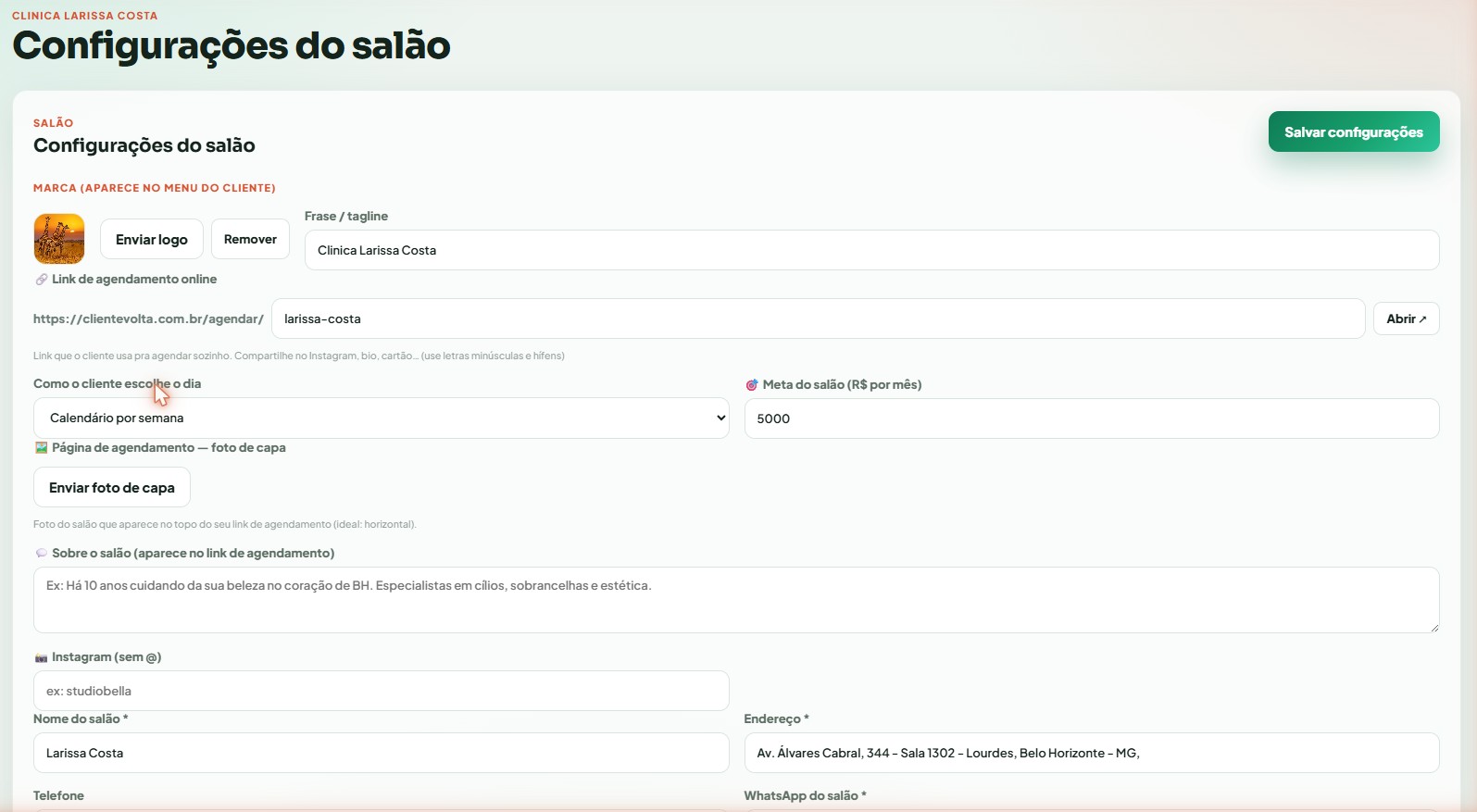
Task: Edit the larissa-costa booking slug field
Action: pyautogui.click(x=818, y=319)
